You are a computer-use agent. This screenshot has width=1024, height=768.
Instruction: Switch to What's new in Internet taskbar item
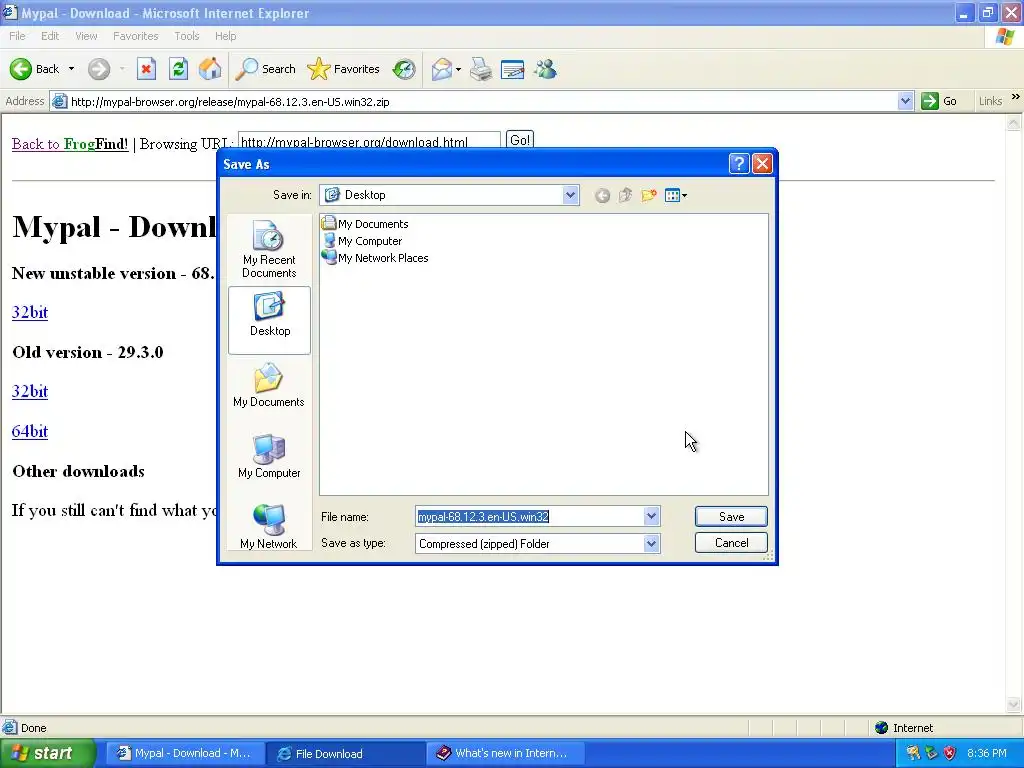pos(505,753)
